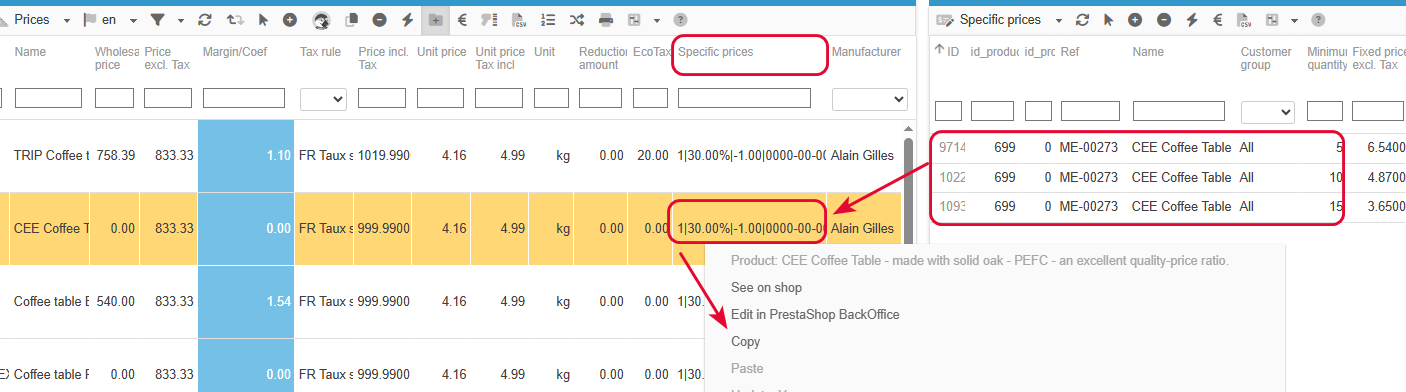Click the auto-refresh subgrids arrows icon
The width and height of the screenshot is (1406, 392).
[x=235, y=20]
